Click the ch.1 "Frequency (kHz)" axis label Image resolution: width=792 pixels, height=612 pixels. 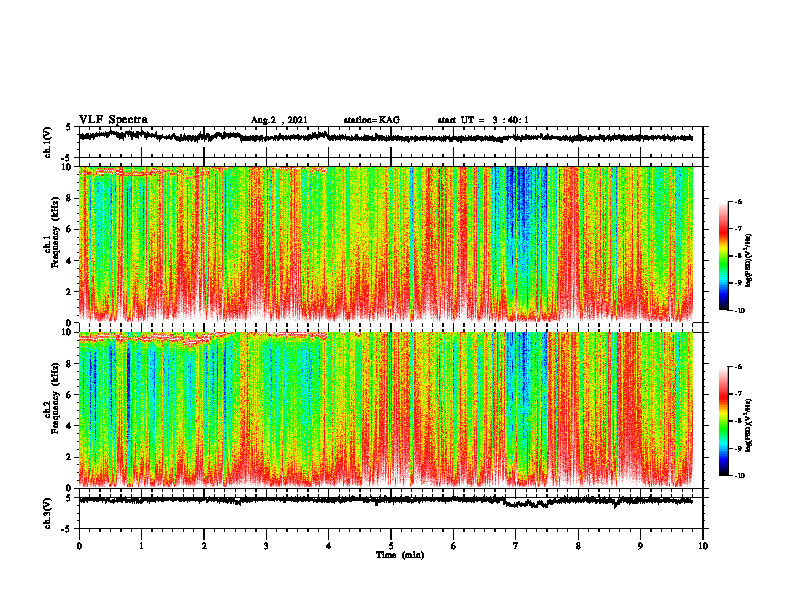point(55,232)
